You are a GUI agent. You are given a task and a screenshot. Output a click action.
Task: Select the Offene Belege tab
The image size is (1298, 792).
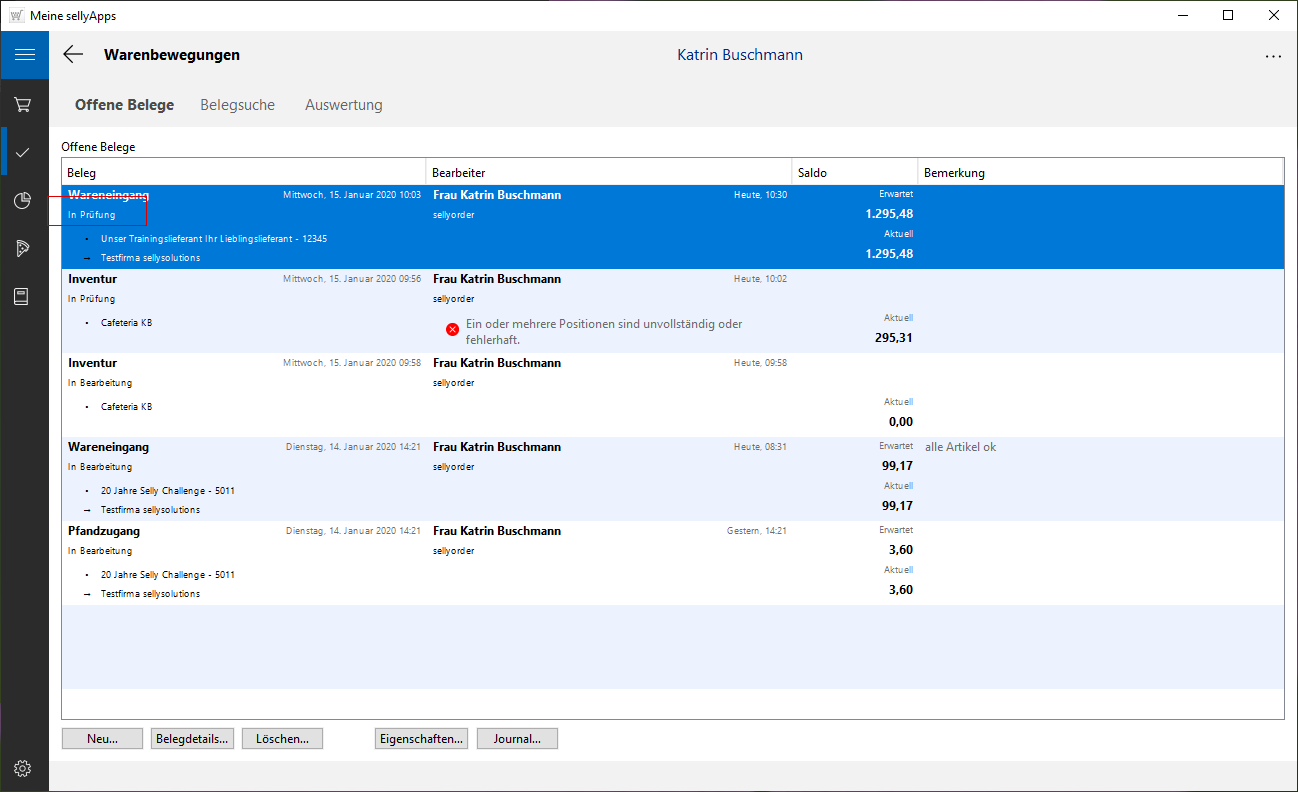click(124, 105)
